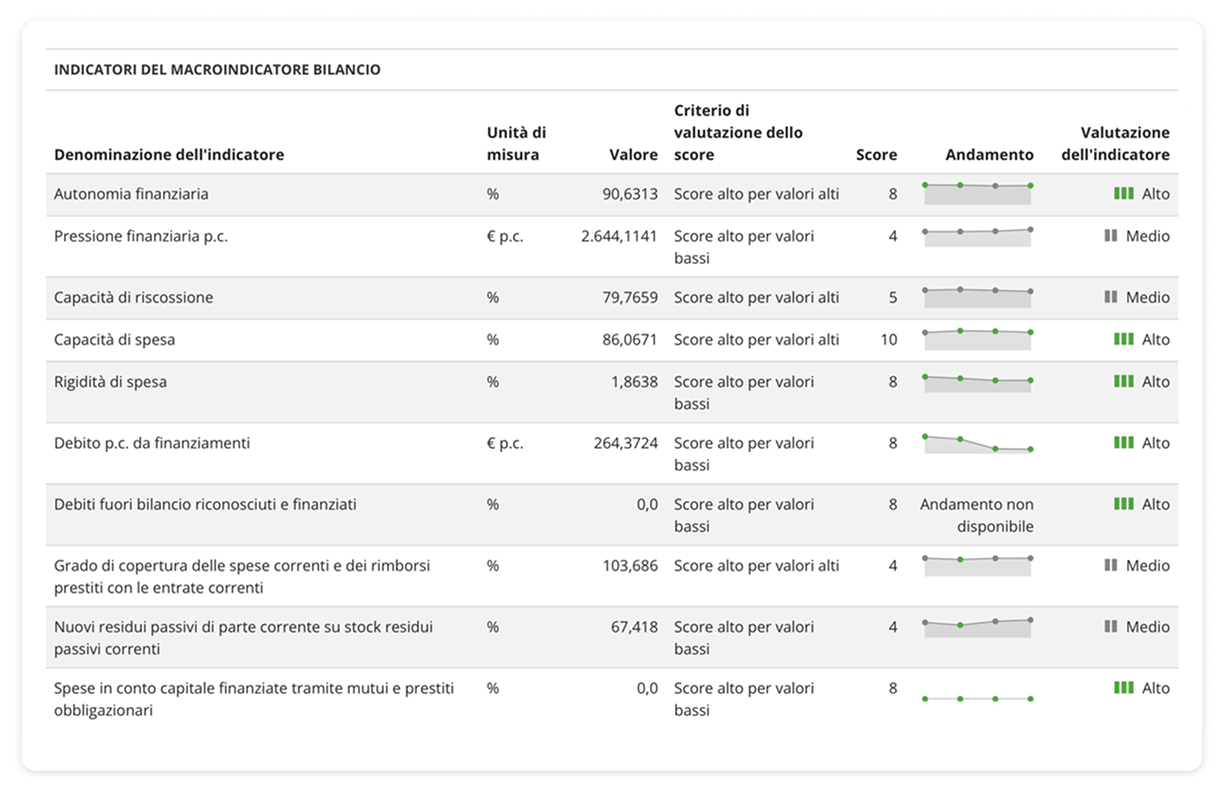
Task: Click the Alto icon for Debito p.c. da finanziamenti
Action: [x=1123, y=442]
